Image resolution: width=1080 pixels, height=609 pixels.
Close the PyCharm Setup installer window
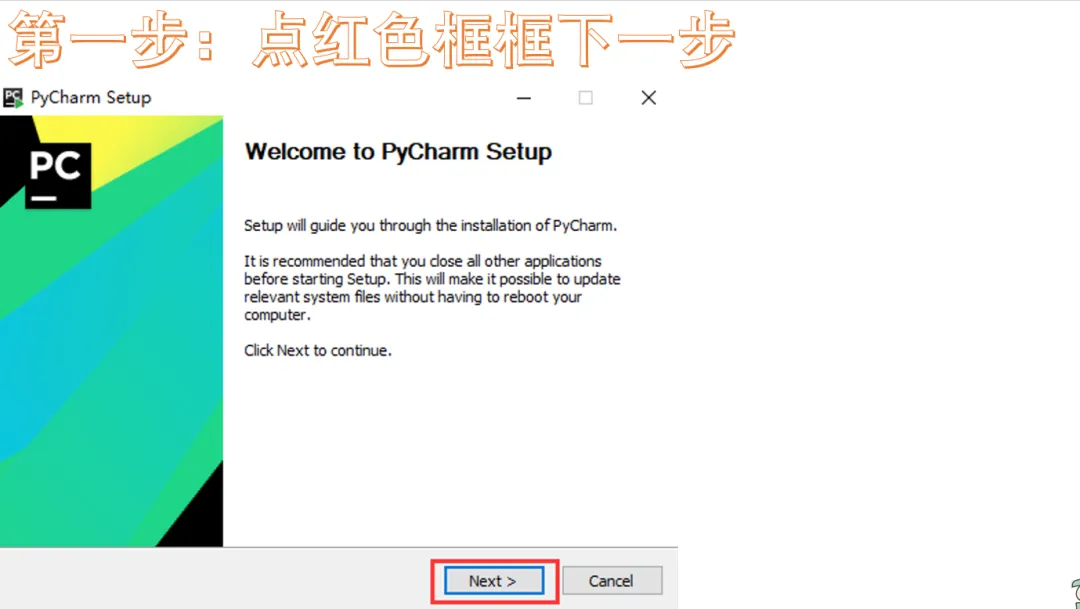coord(648,98)
